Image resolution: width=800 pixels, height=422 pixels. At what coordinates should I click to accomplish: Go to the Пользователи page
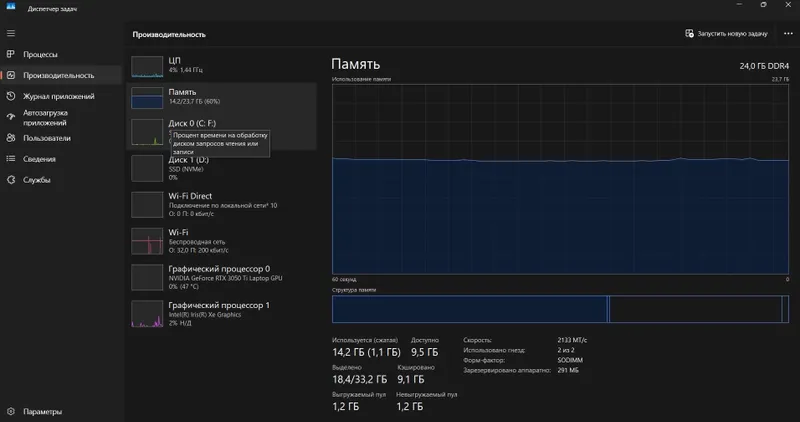point(61,138)
